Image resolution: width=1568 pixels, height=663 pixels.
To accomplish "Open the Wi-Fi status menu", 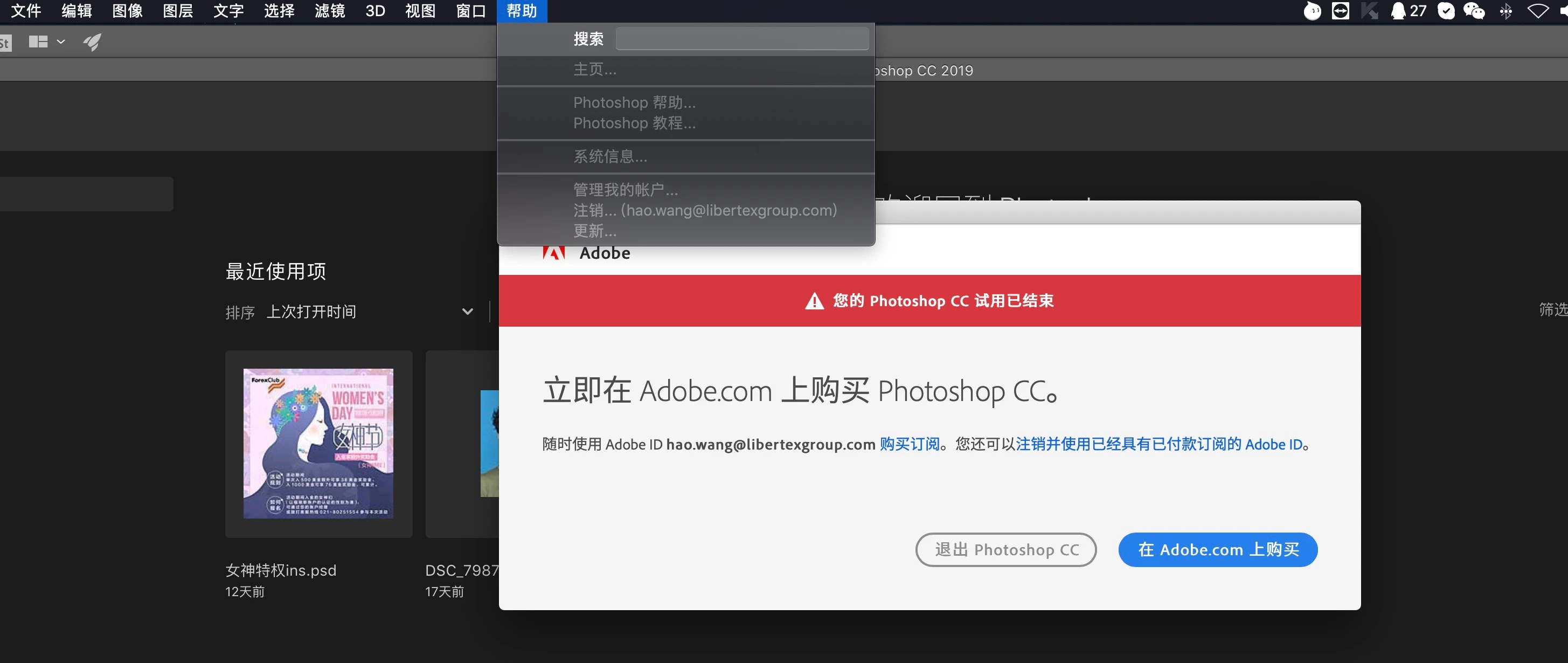I will tap(1538, 11).
